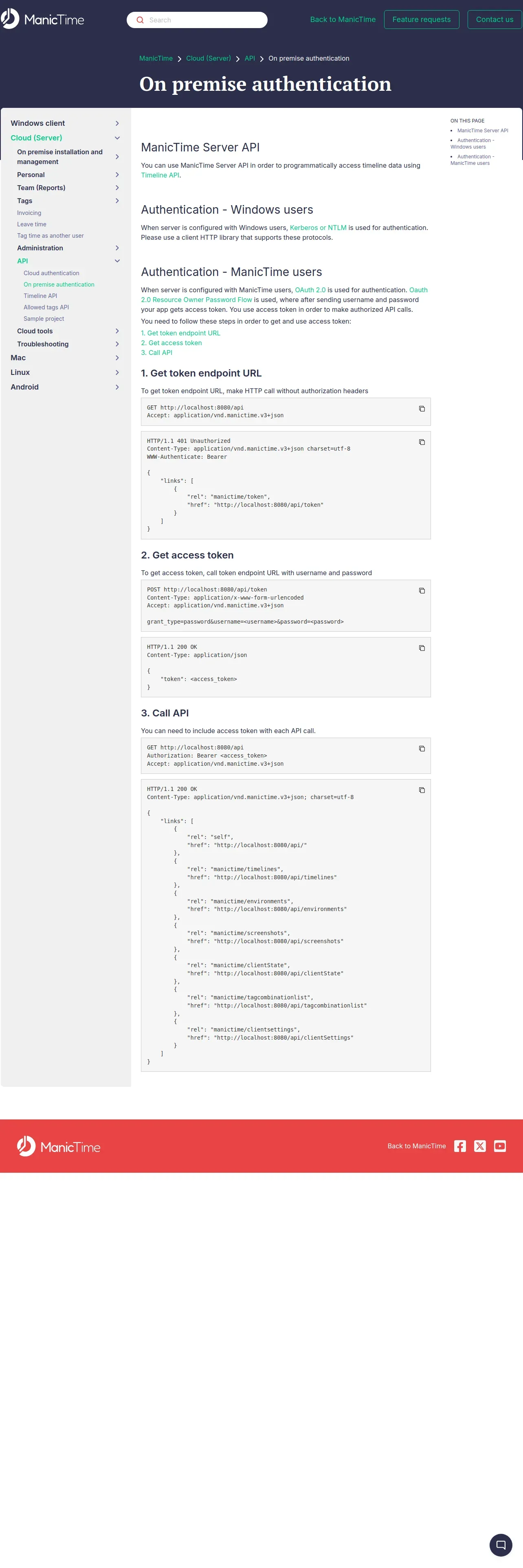
Task: Open ManicTime Facebook page in footer
Action: [460, 1145]
